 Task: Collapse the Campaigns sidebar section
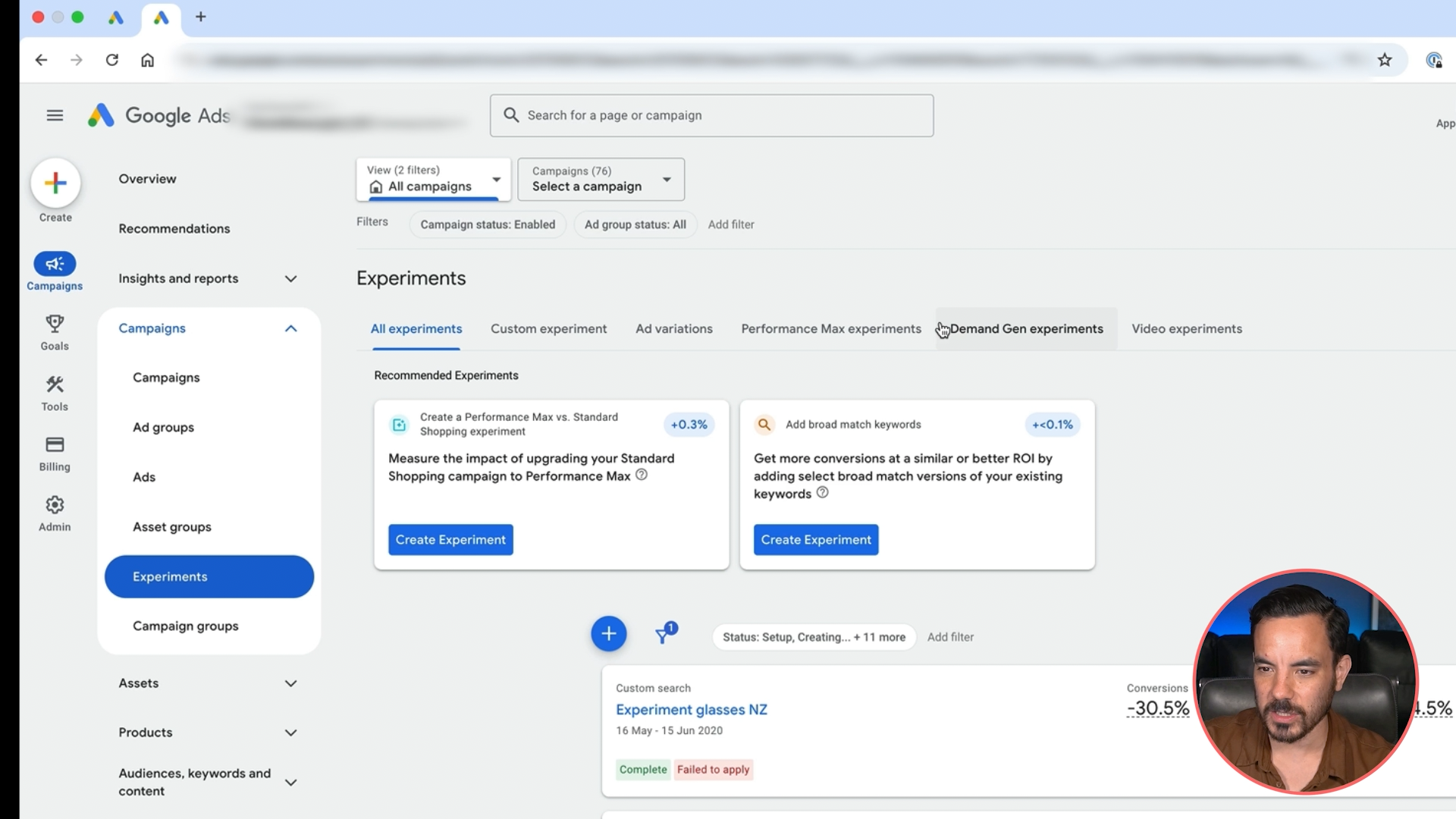290,328
